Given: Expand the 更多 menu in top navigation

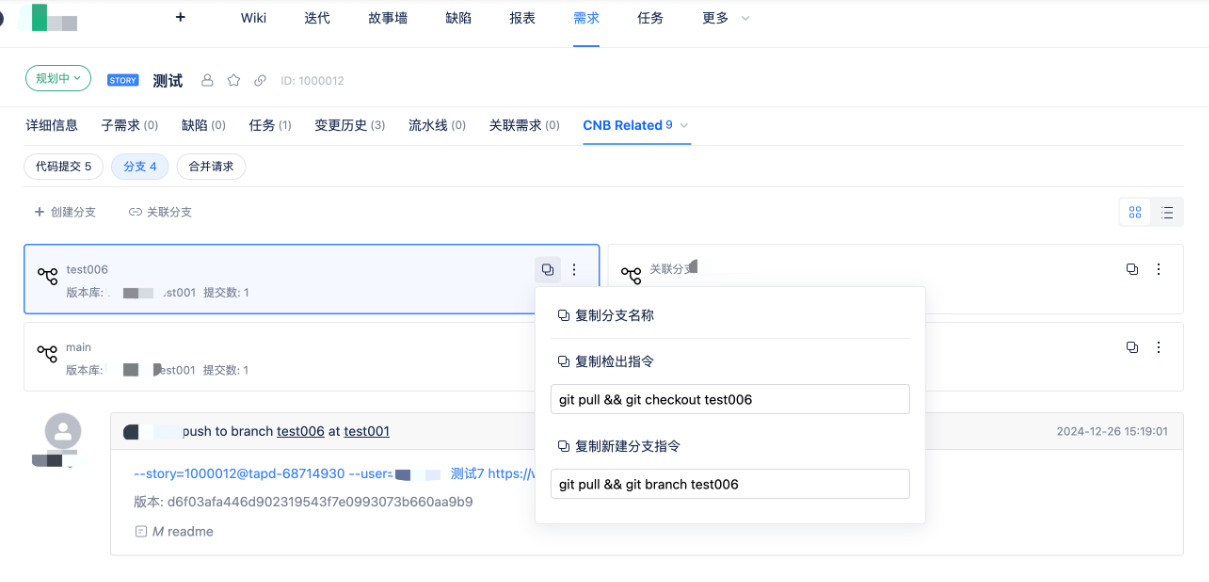Looking at the screenshot, I should [x=725, y=18].
